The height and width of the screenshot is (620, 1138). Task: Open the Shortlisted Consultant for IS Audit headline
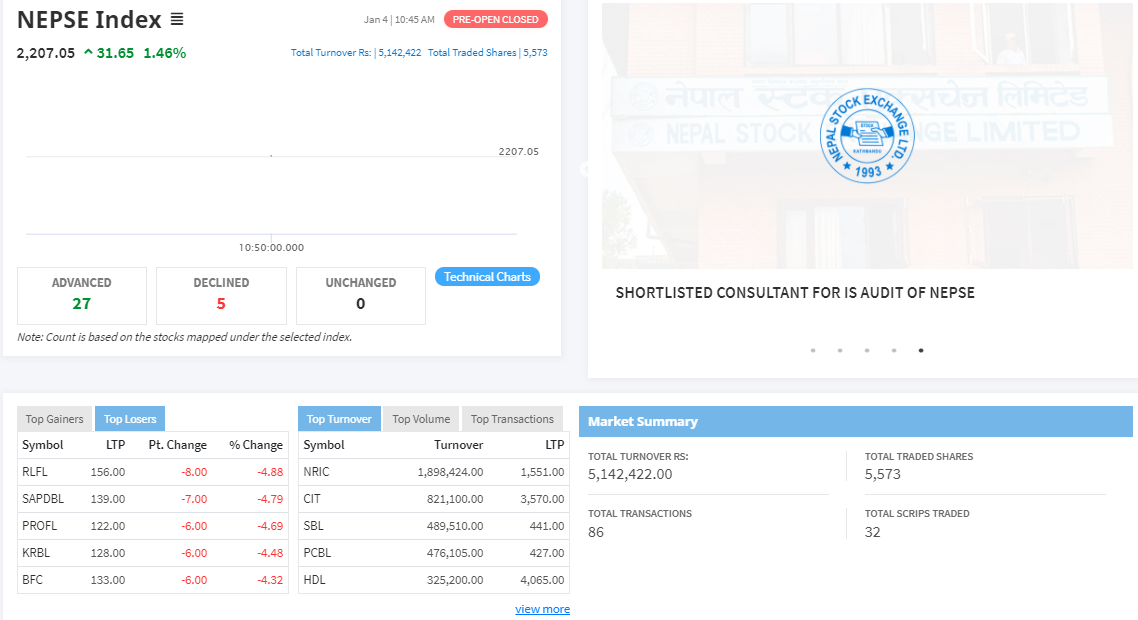(x=795, y=293)
